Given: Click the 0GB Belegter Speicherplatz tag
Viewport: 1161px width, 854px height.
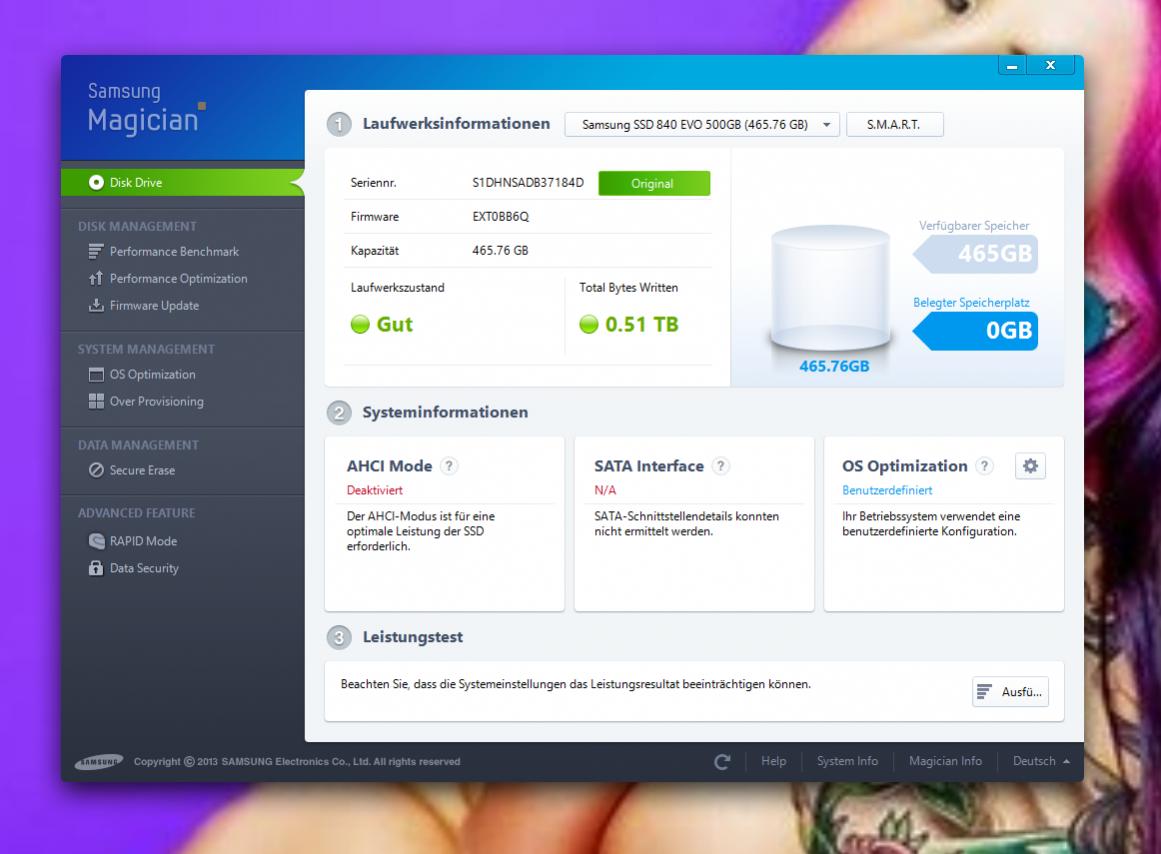Looking at the screenshot, I should click(x=975, y=330).
